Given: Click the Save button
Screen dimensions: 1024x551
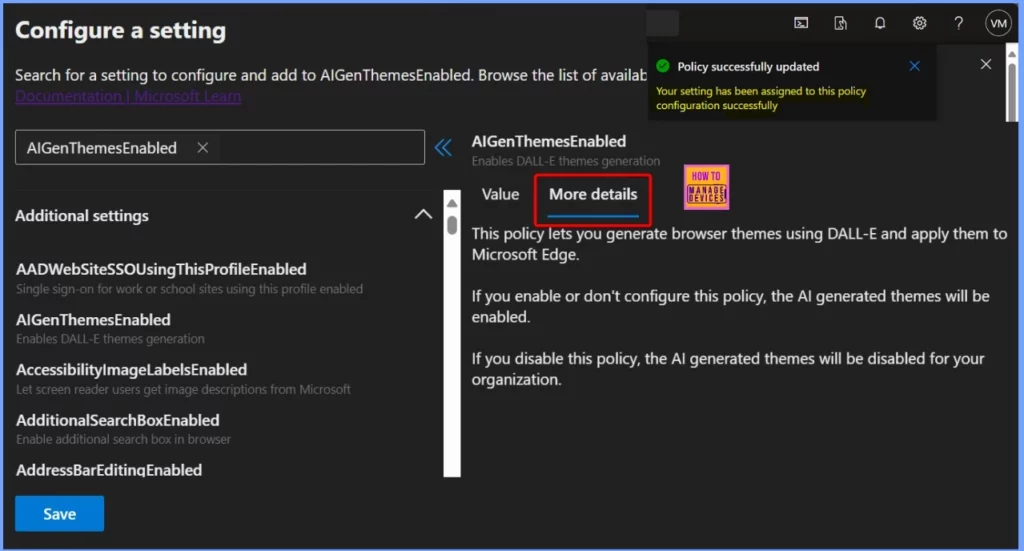Looking at the screenshot, I should (59, 514).
